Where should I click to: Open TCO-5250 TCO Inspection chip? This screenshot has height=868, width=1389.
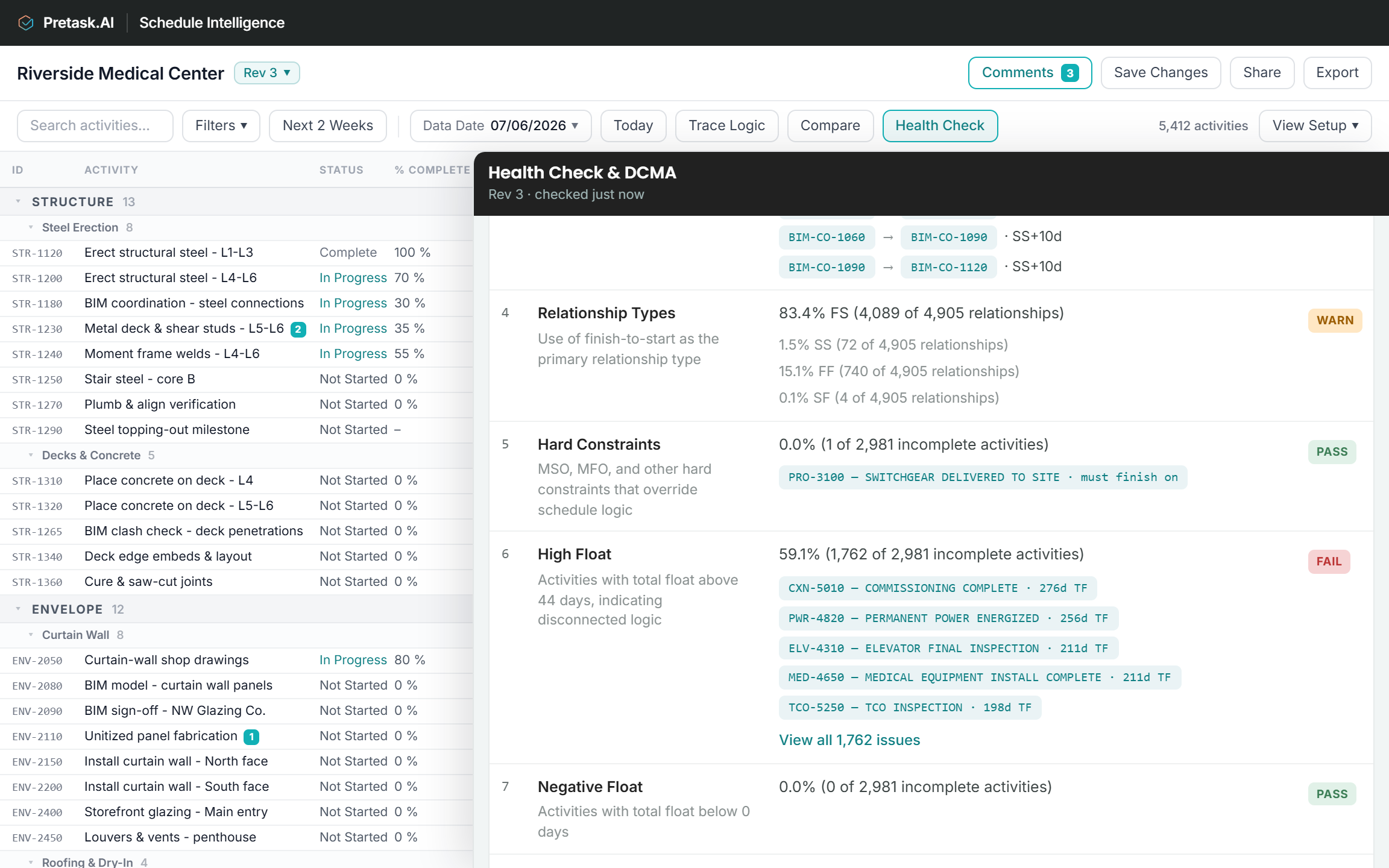click(910, 708)
